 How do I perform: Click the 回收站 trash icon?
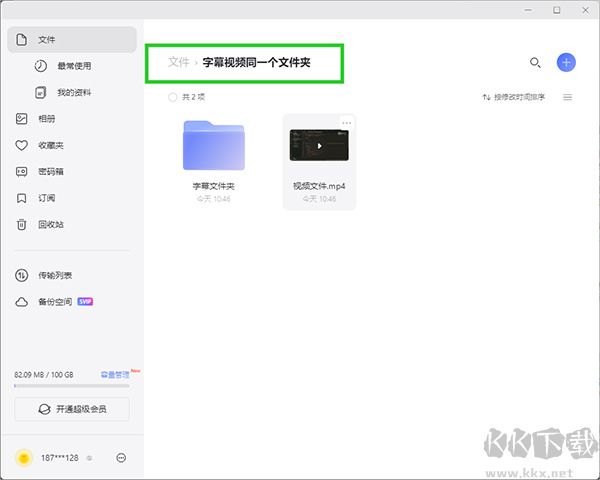coord(21,224)
